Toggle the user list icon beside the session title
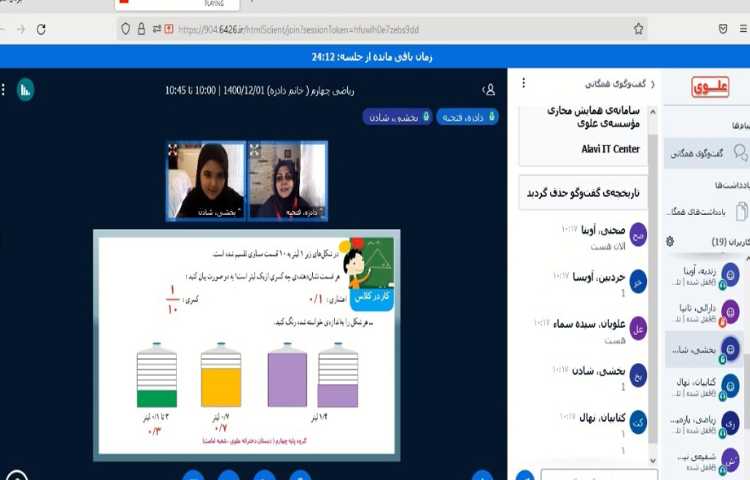 click(489, 89)
